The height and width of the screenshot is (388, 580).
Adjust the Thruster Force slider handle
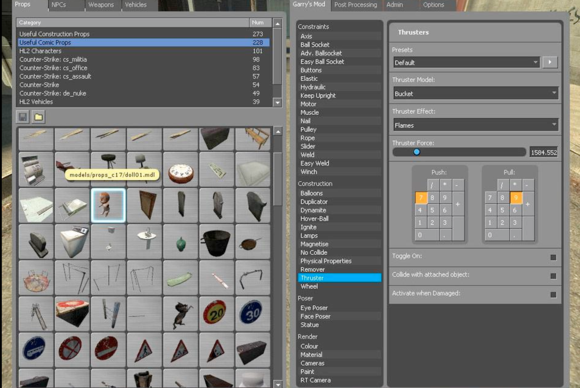[x=417, y=152]
